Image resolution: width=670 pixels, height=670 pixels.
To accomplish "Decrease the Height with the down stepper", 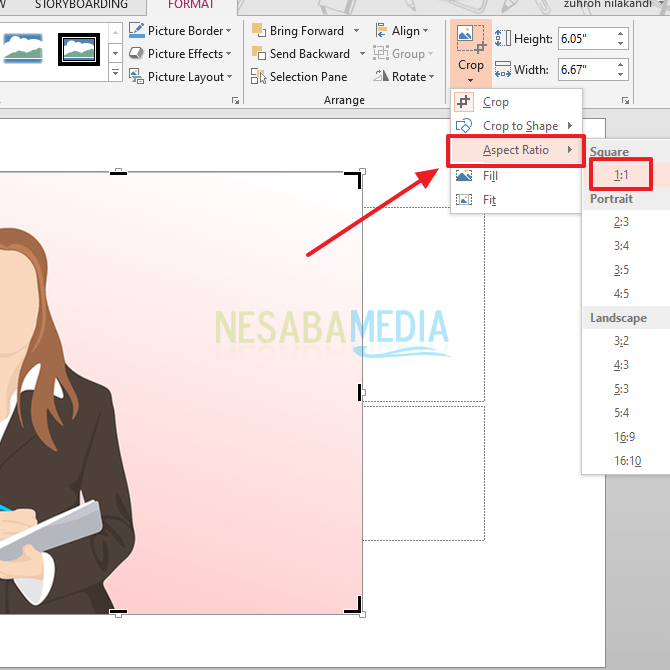I will 620,44.
